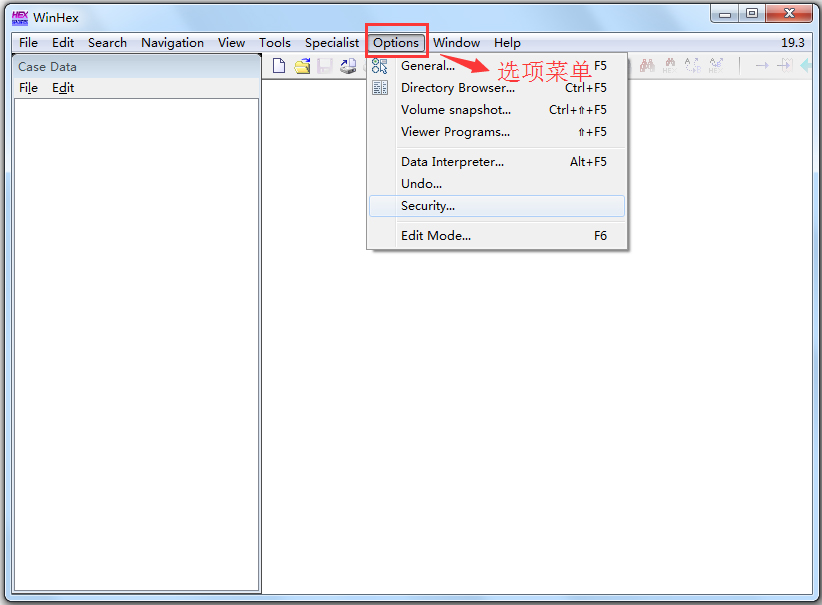The height and width of the screenshot is (605, 822).
Task: Click the Go To Offset arrow icon
Action: point(762,66)
